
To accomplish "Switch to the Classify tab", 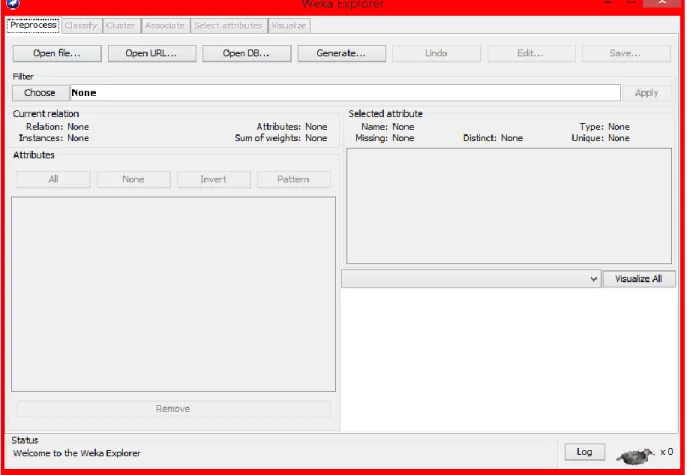I will tap(81, 26).
